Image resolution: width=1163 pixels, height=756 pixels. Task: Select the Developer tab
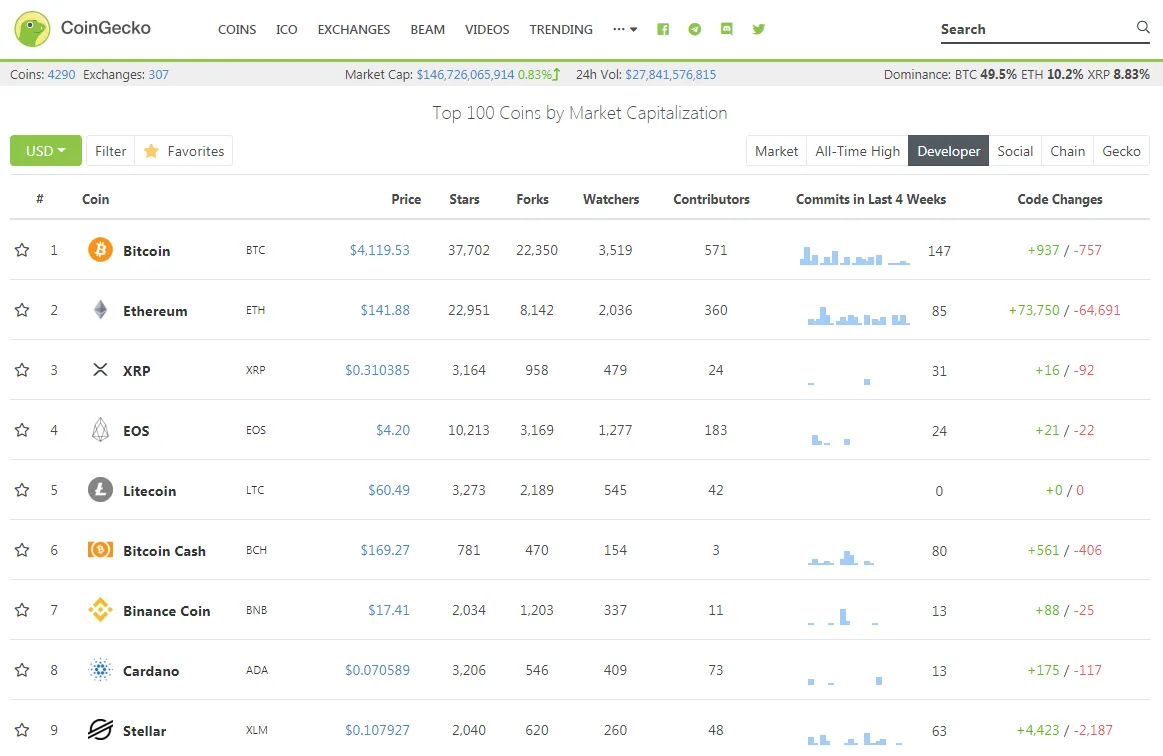949,151
